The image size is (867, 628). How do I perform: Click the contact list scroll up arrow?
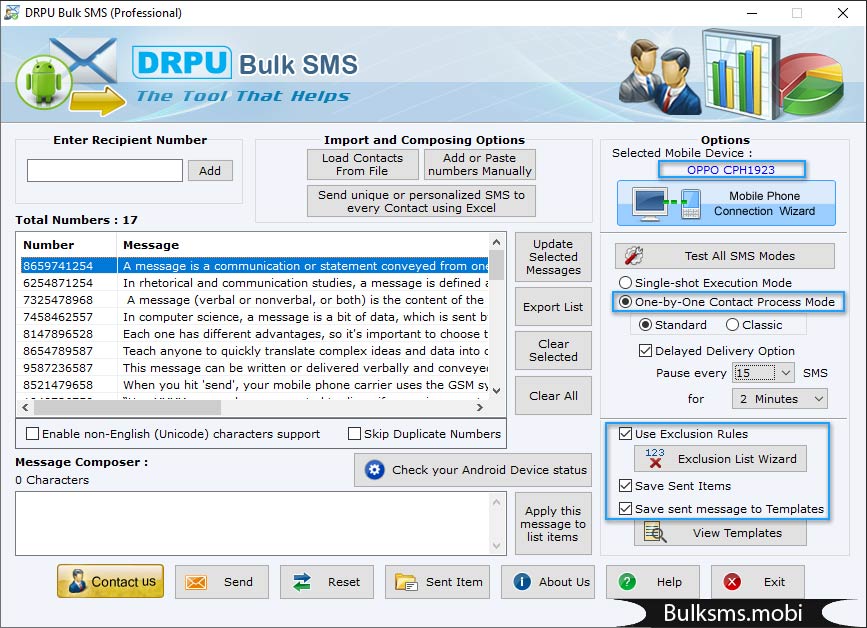click(497, 242)
